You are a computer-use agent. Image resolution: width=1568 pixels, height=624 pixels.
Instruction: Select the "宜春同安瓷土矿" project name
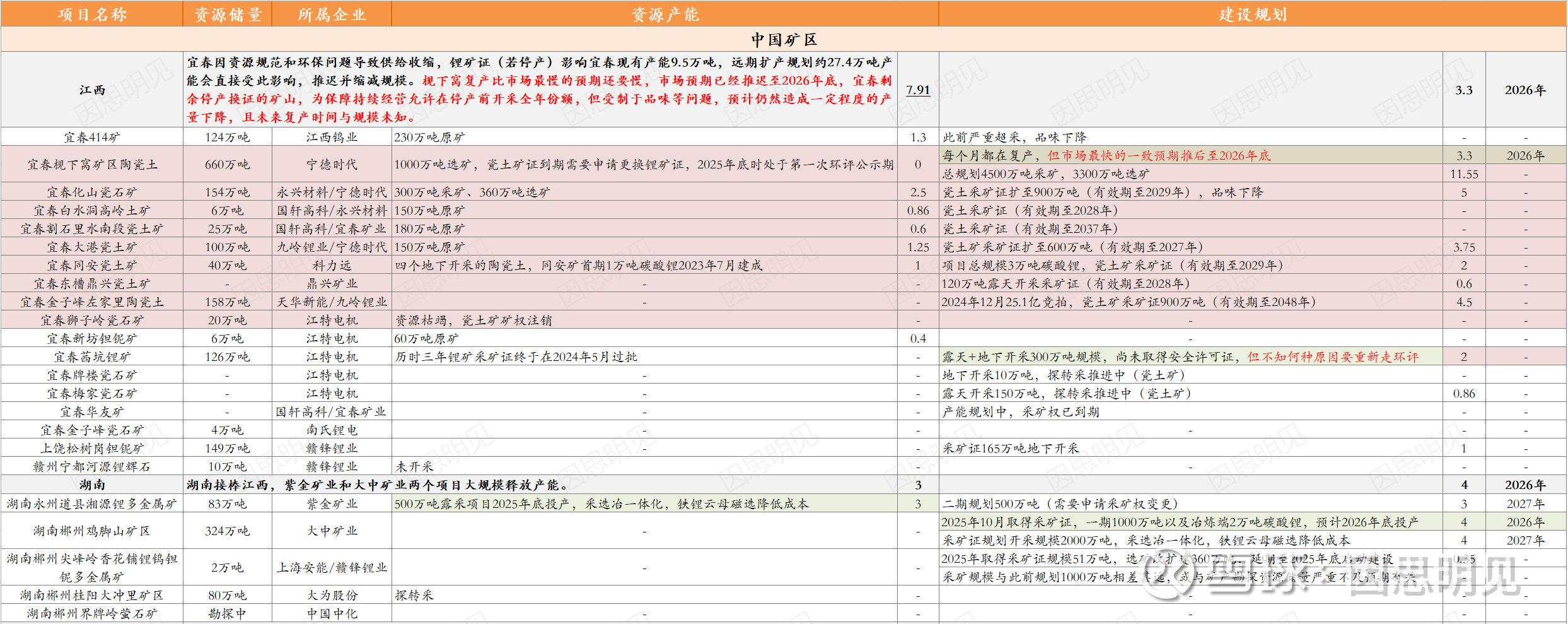pyautogui.click(x=92, y=265)
